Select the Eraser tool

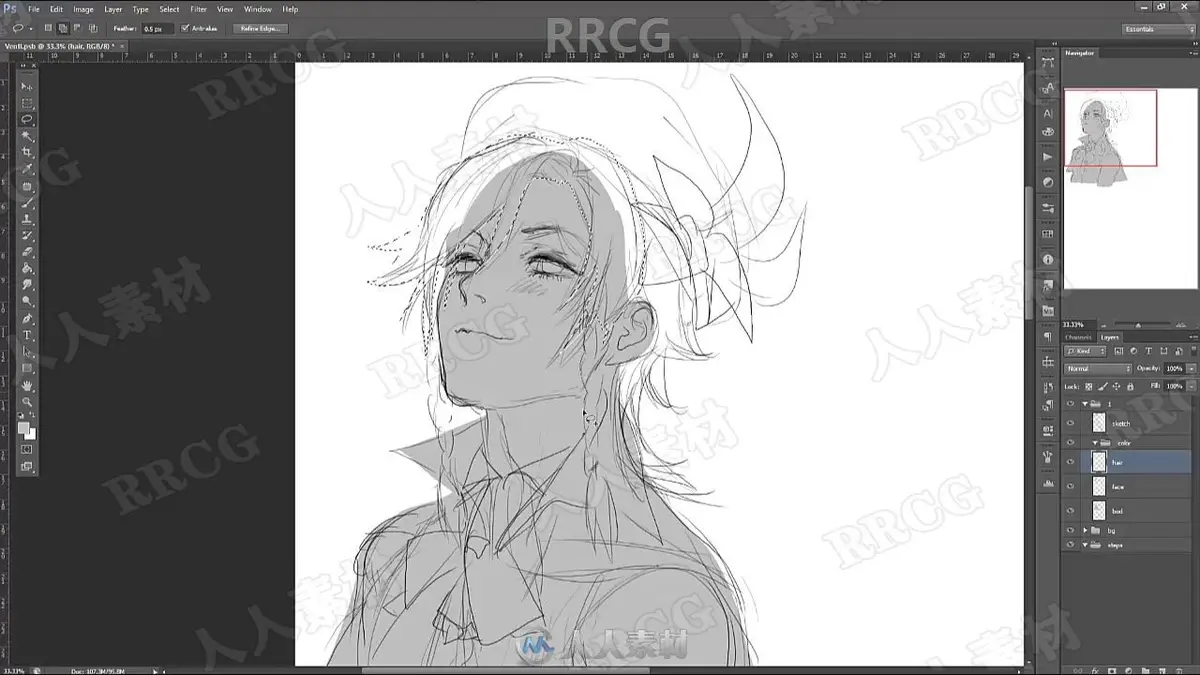pyautogui.click(x=27, y=252)
